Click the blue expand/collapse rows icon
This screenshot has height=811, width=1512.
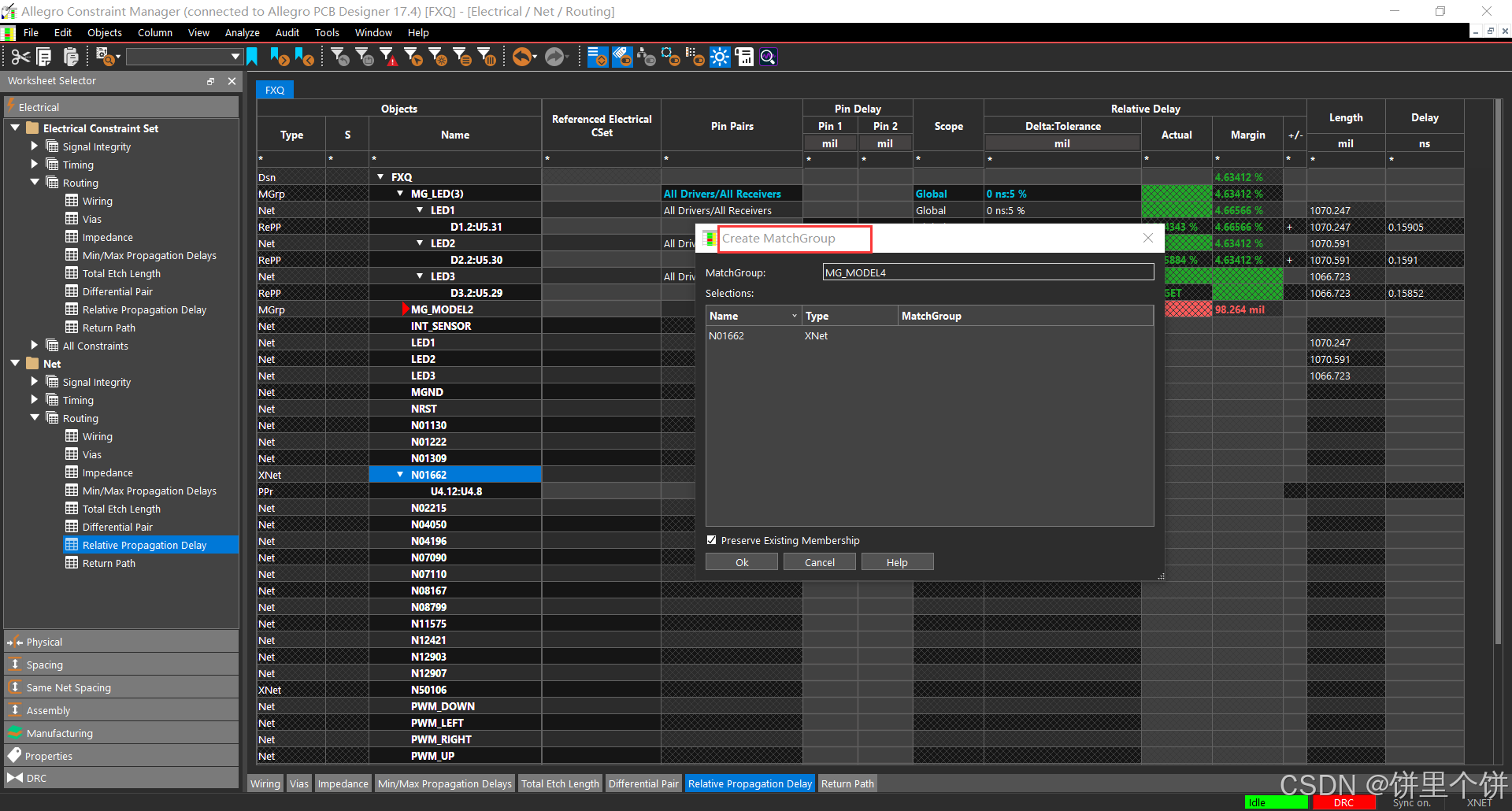598,57
